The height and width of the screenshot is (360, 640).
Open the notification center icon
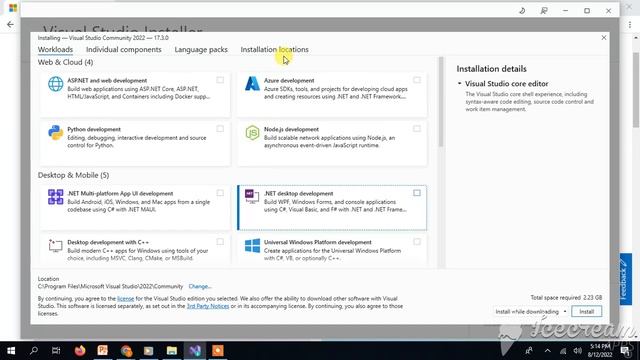click(625, 351)
